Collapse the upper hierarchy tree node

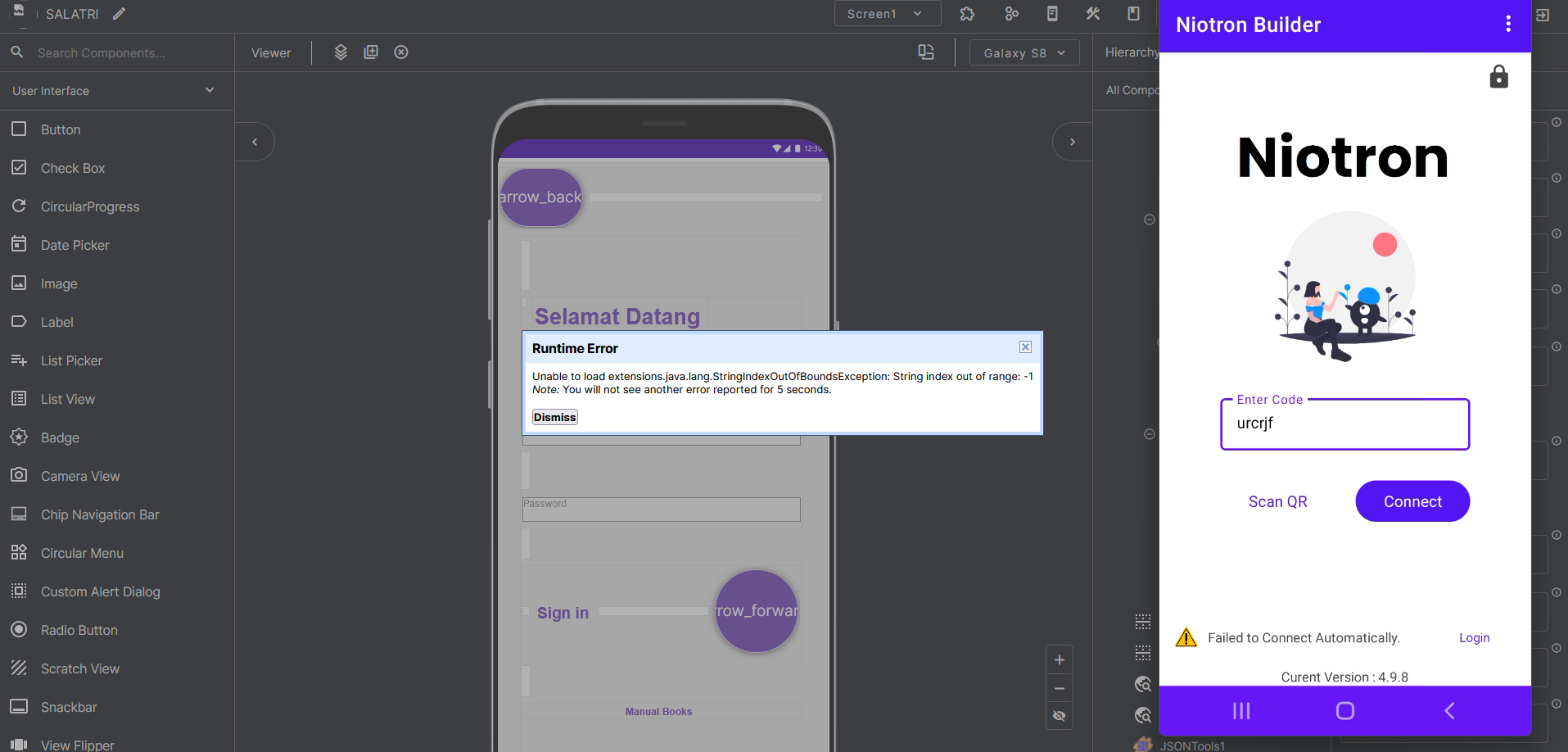click(x=1150, y=220)
